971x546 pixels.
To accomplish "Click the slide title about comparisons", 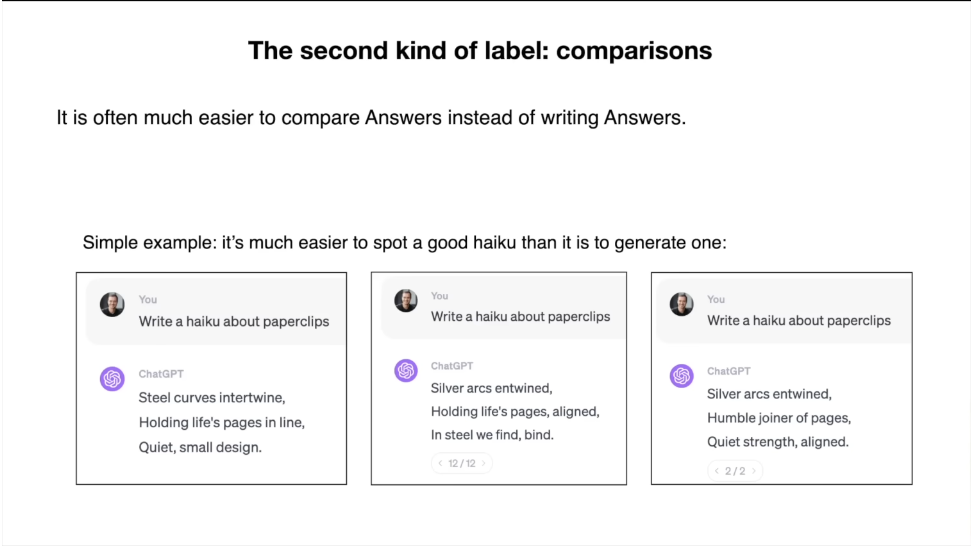I will [x=480, y=51].
